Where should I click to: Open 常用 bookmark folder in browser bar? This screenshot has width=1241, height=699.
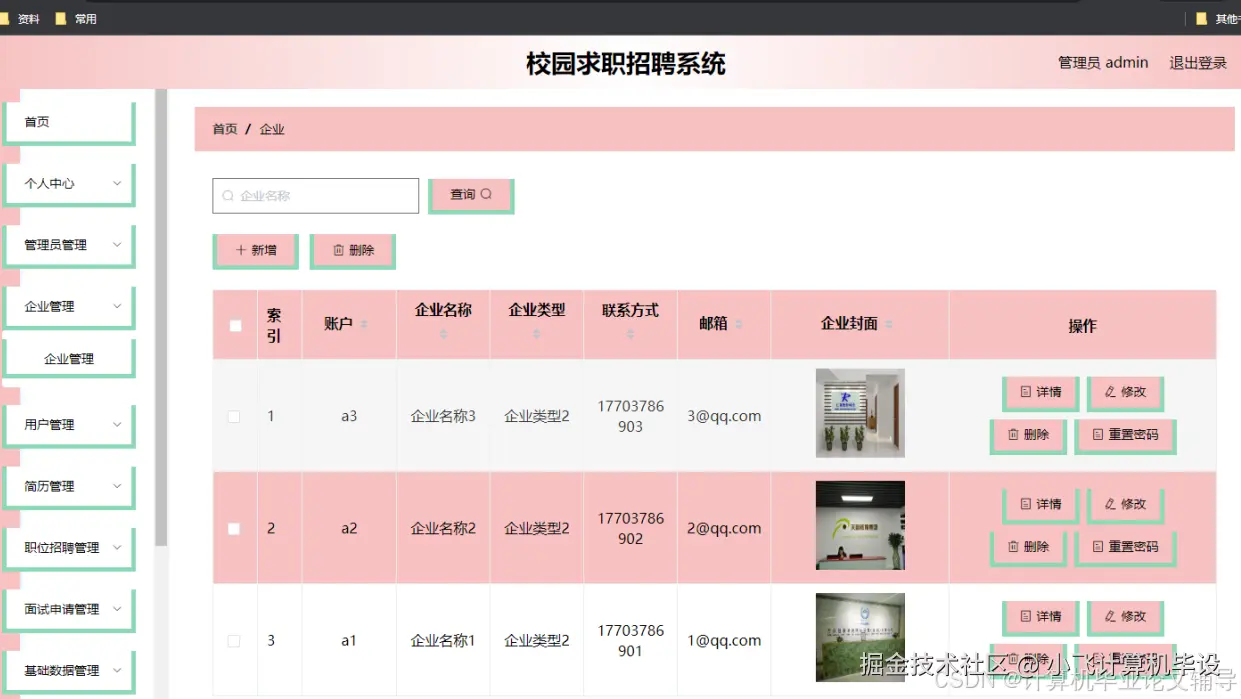76,19
